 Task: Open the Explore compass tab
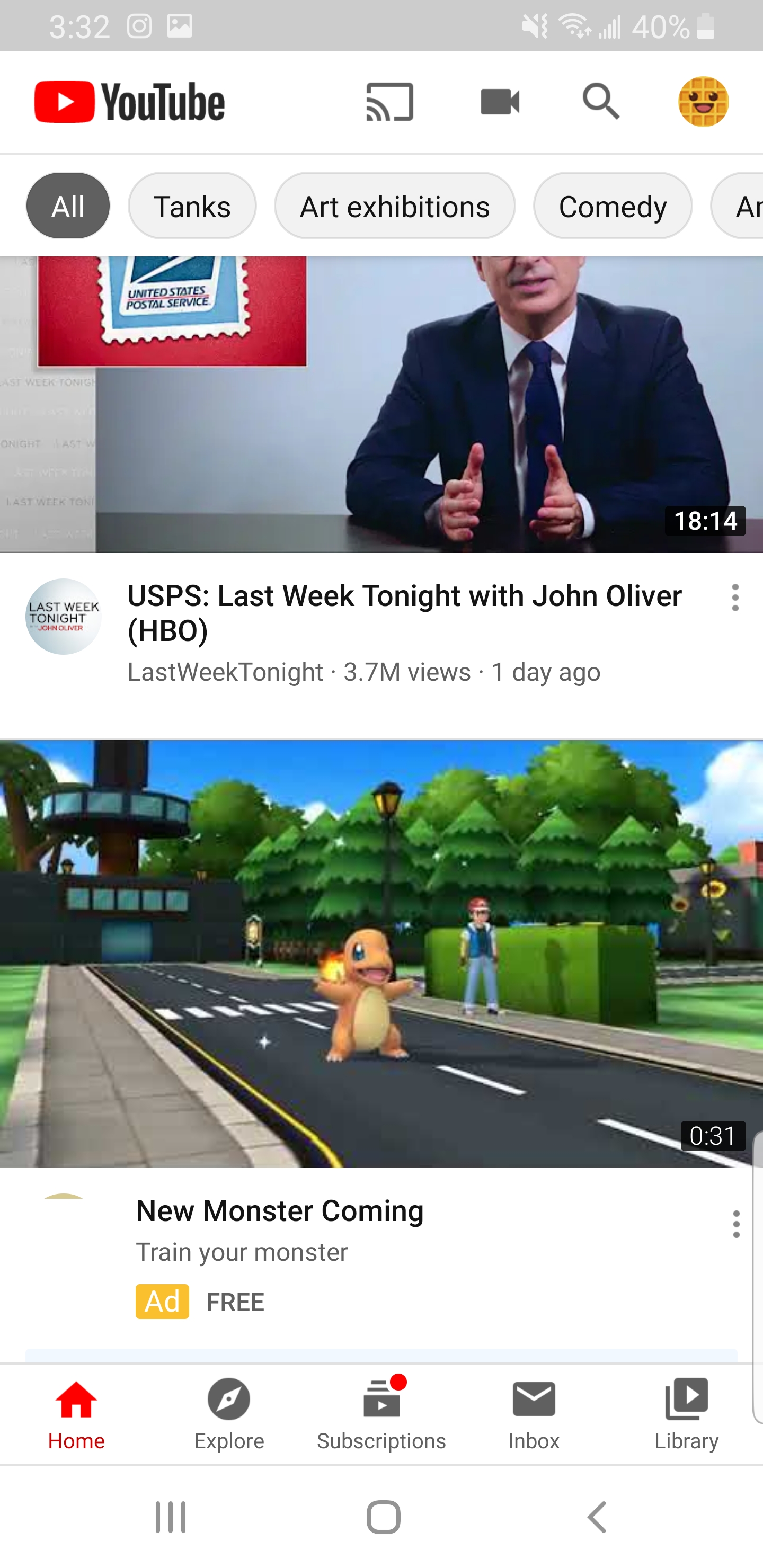click(229, 1414)
